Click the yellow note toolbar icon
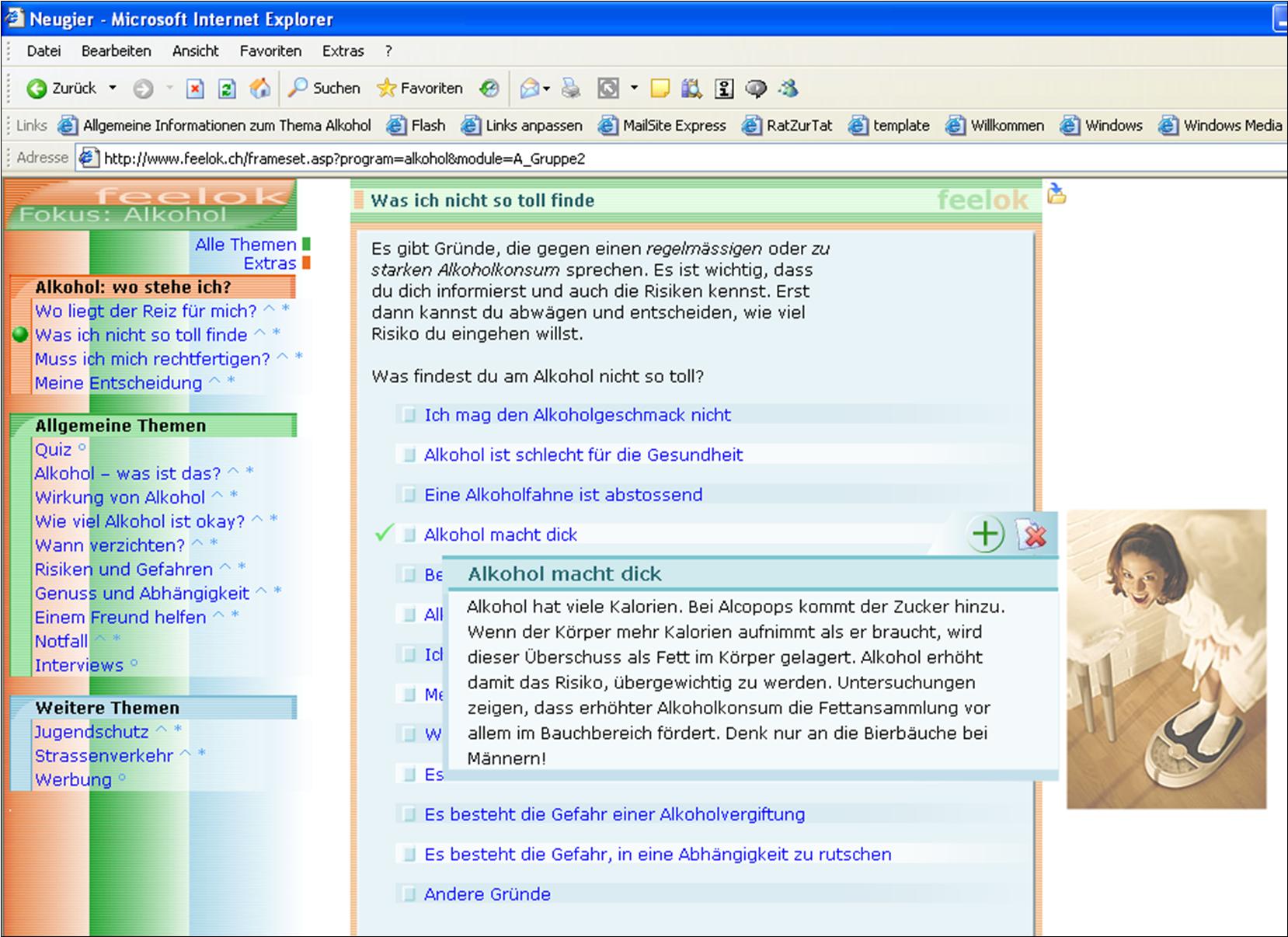The width and height of the screenshot is (1288, 937). tap(660, 89)
